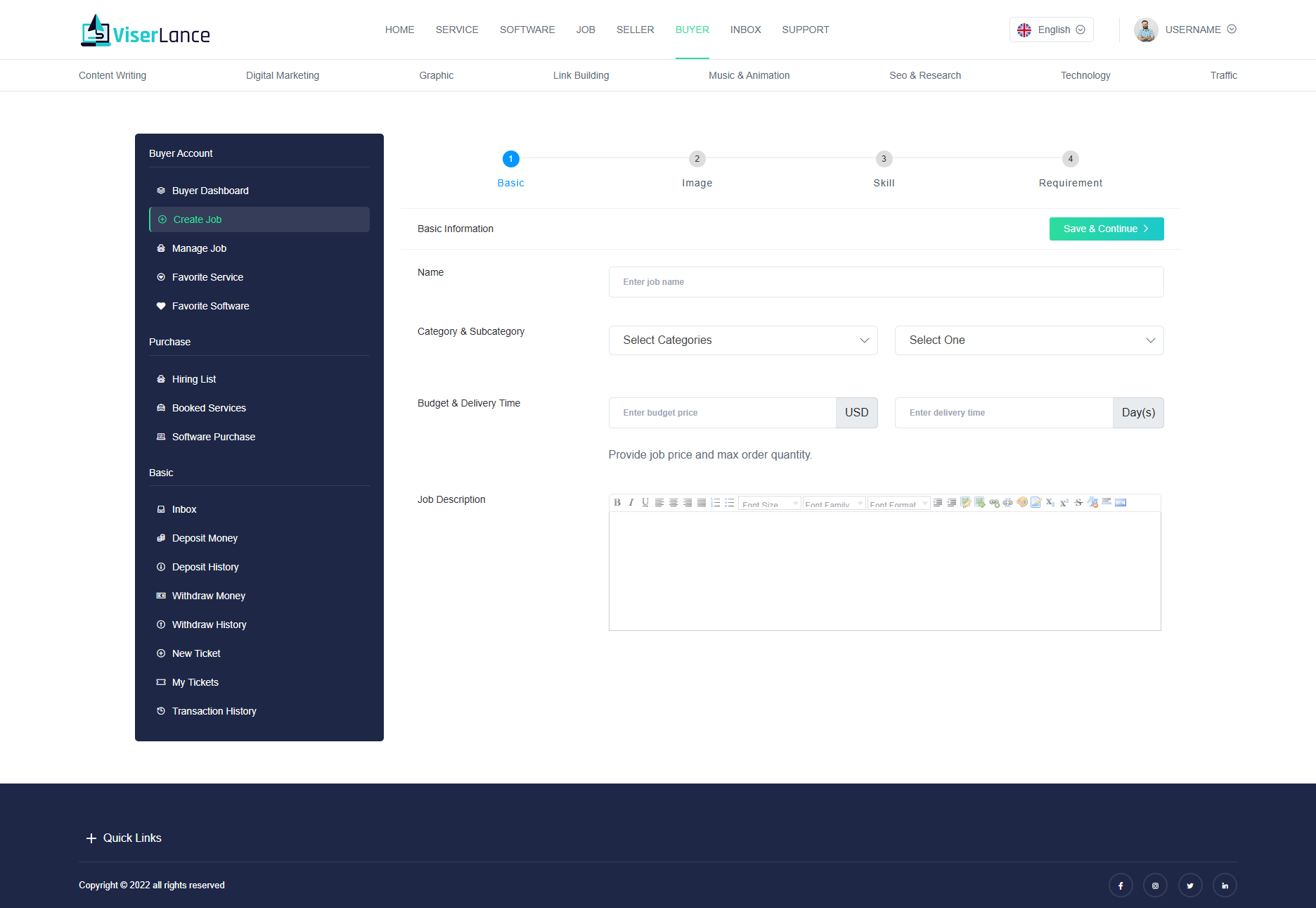This screenshot has height=908, width=1316.
Task: Outdent text in the editor
Action: [x=952, y=502]
